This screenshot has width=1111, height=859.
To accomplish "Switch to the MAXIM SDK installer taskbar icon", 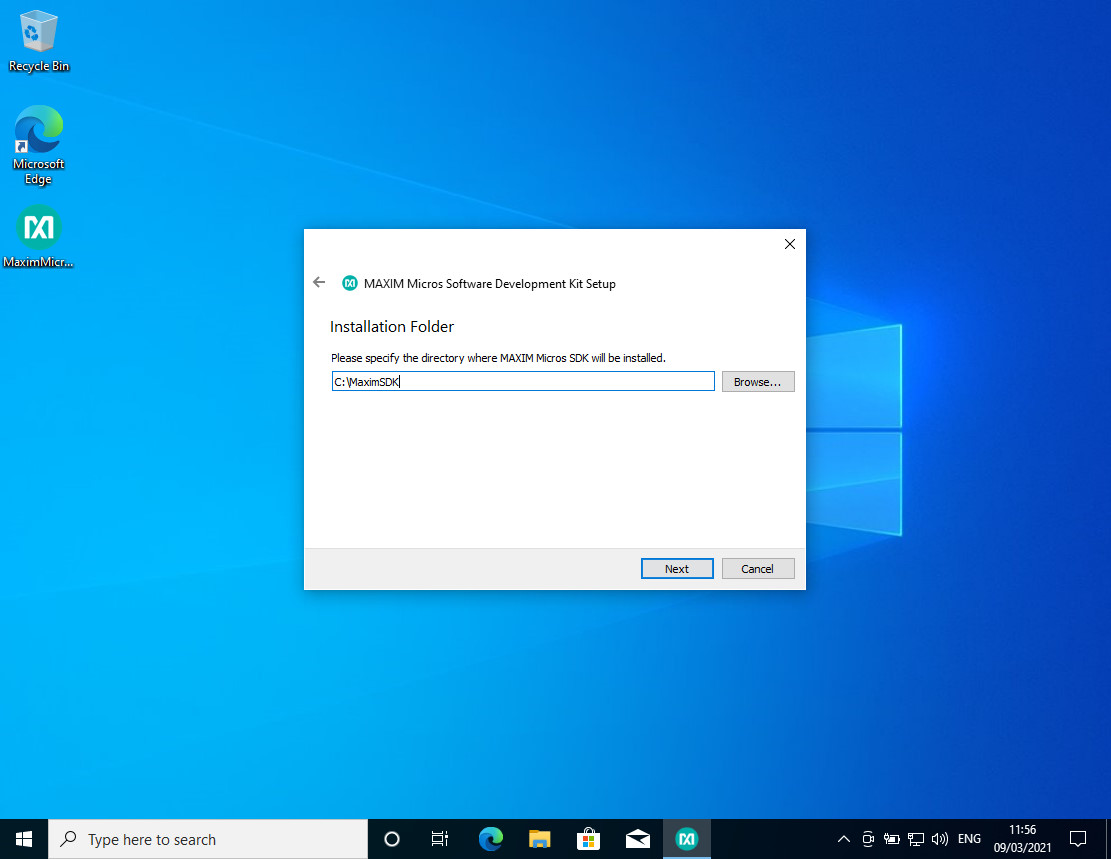I will (x=686, y=839).
